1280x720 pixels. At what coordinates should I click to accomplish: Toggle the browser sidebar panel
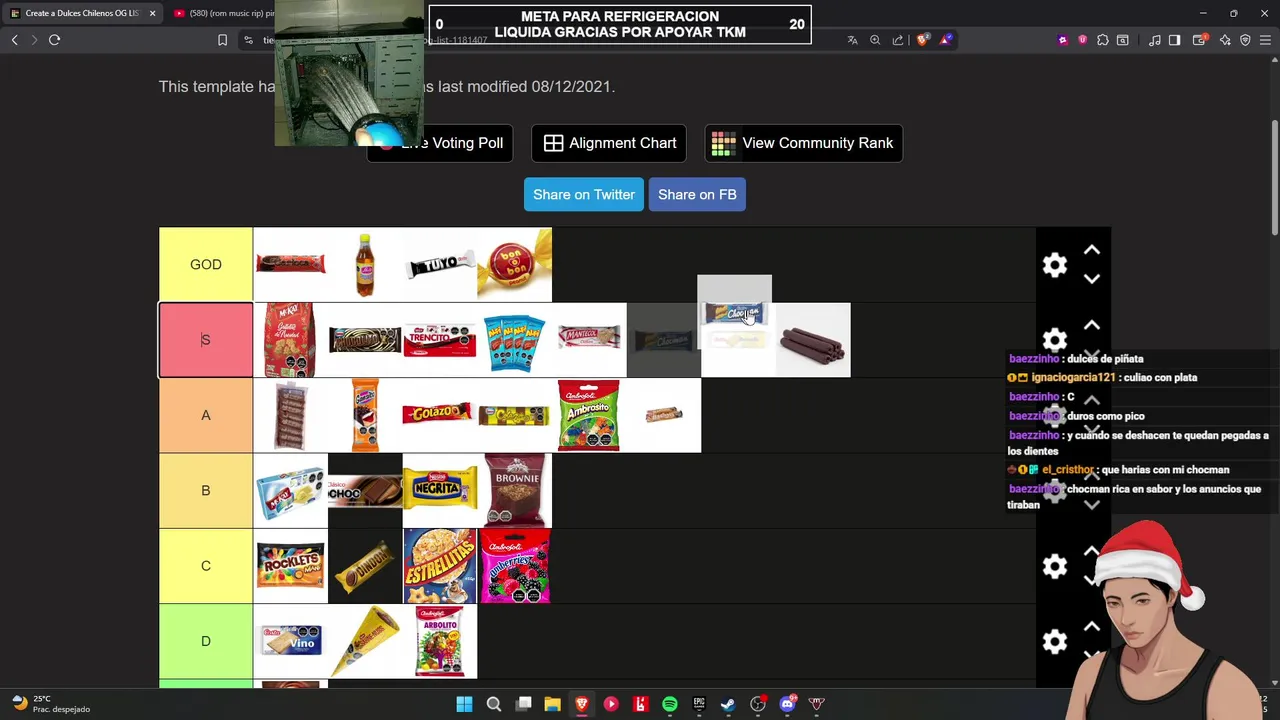click(1175, 40)
